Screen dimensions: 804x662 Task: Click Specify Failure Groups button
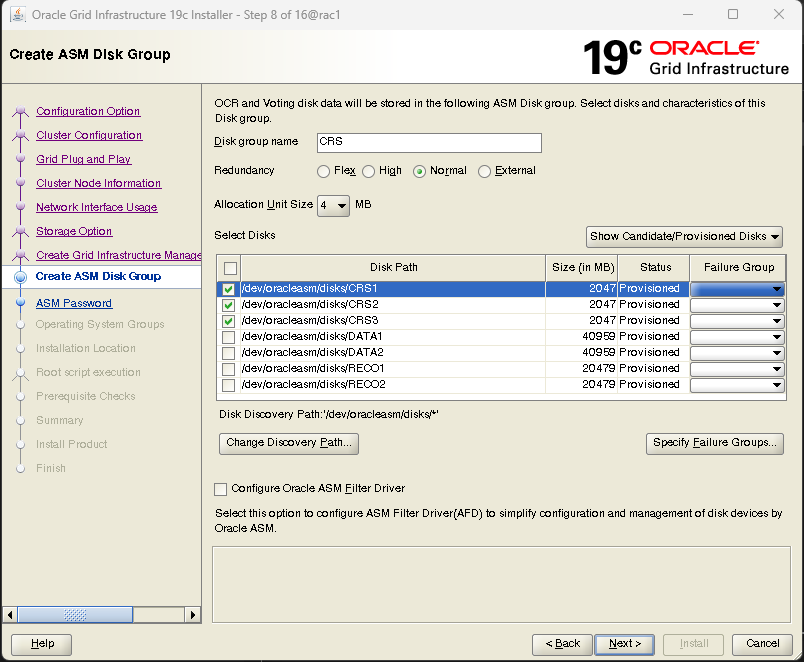coord(715,444)
